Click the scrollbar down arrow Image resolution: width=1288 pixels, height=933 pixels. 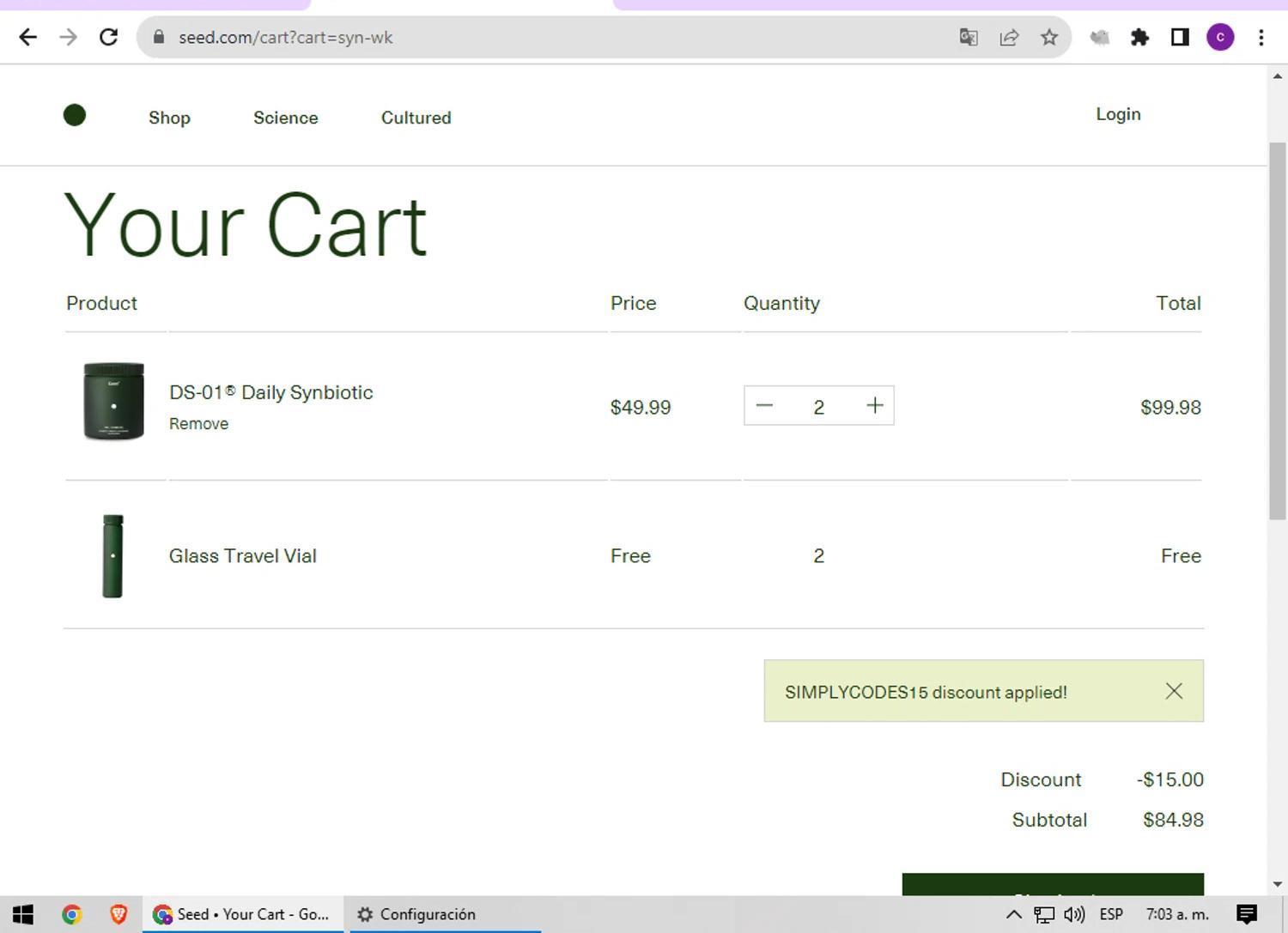[1278, 884]
